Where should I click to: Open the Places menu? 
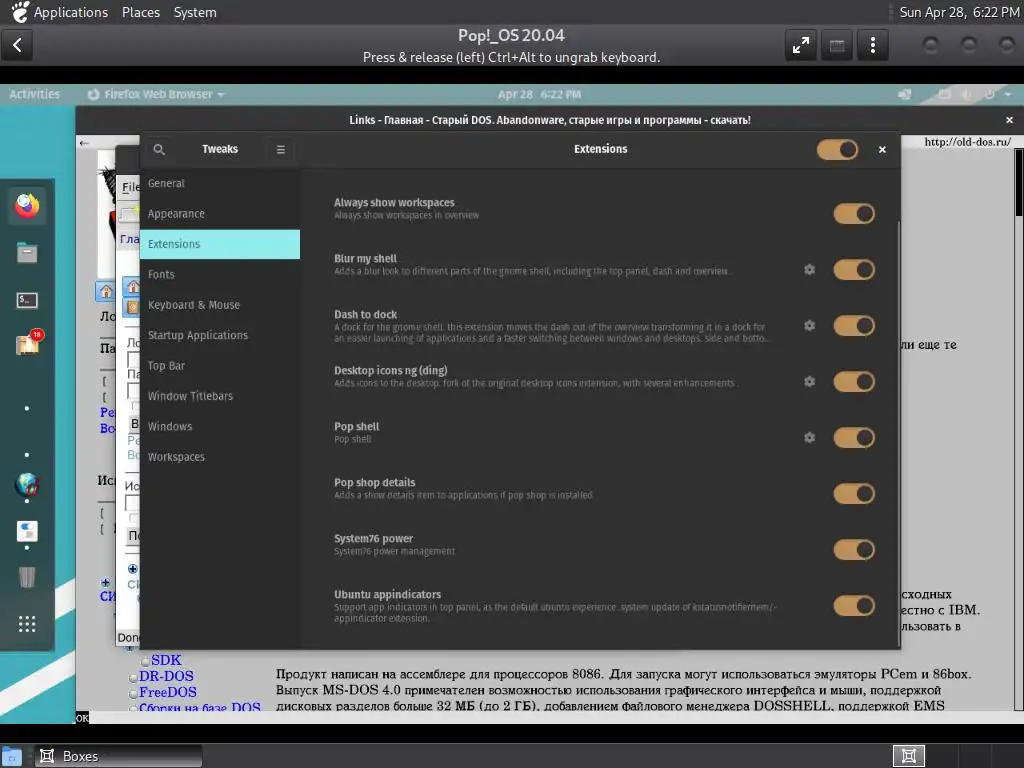pyautogui.click(x=140, y=12)
